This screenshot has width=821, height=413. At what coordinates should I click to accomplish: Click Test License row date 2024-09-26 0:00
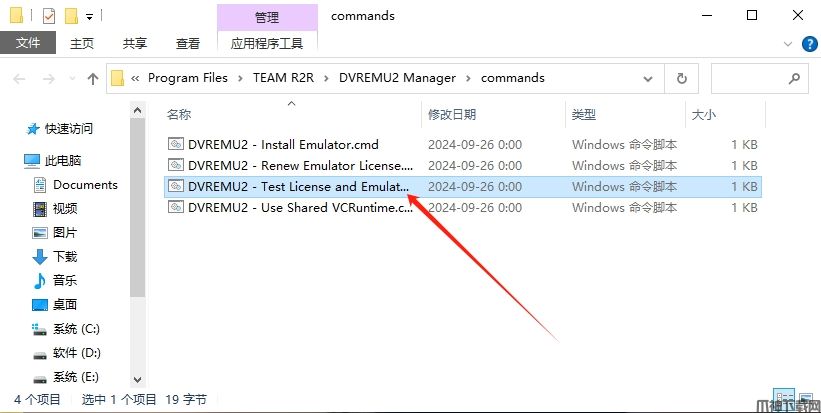point(475,186)
